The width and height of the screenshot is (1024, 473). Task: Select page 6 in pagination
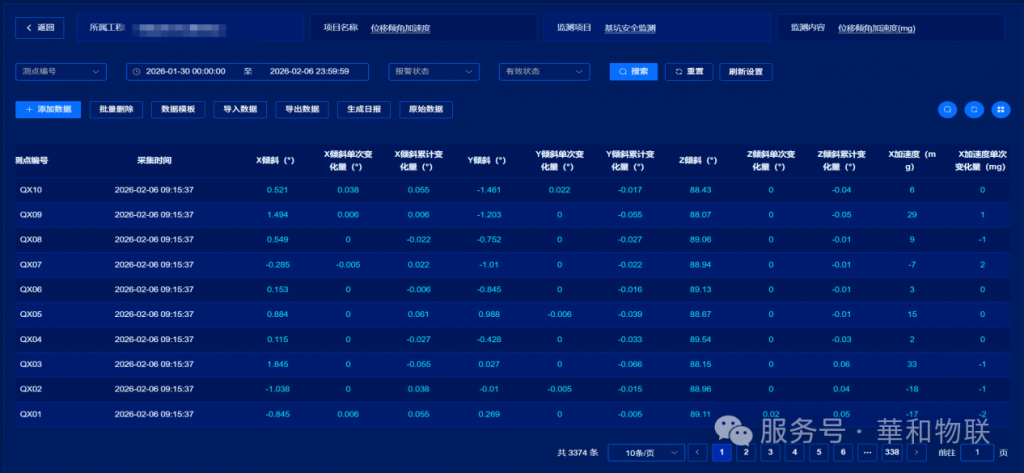(x=842, y=452)
